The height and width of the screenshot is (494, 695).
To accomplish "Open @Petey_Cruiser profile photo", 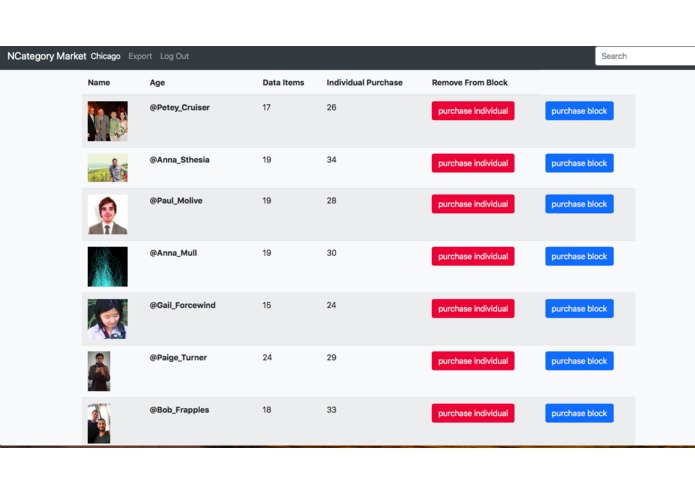I will [108, 121].
